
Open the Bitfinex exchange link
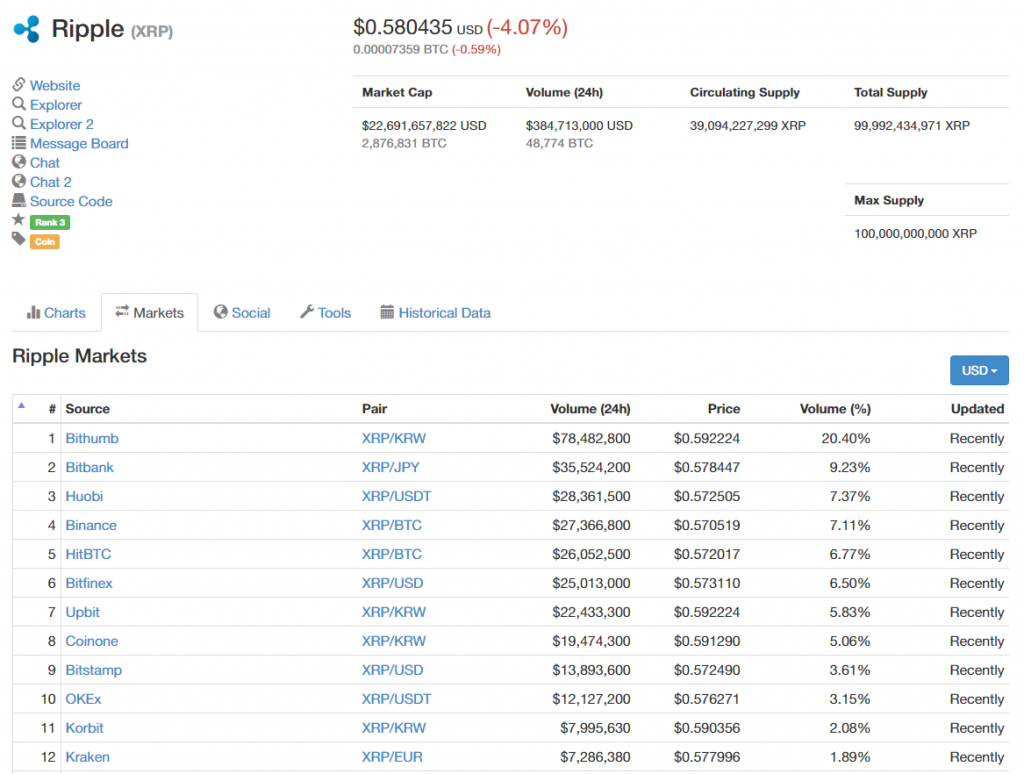pos(89,583)
